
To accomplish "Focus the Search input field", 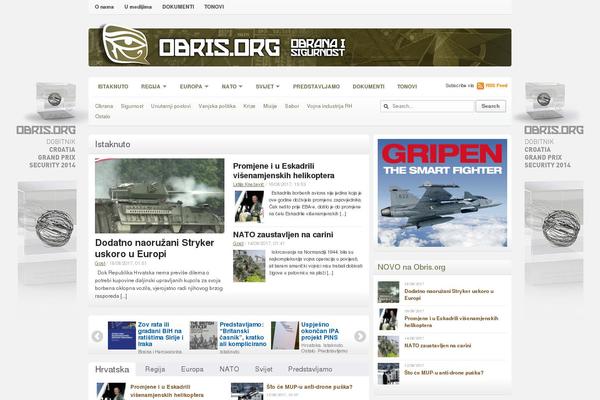I will 427,106.
